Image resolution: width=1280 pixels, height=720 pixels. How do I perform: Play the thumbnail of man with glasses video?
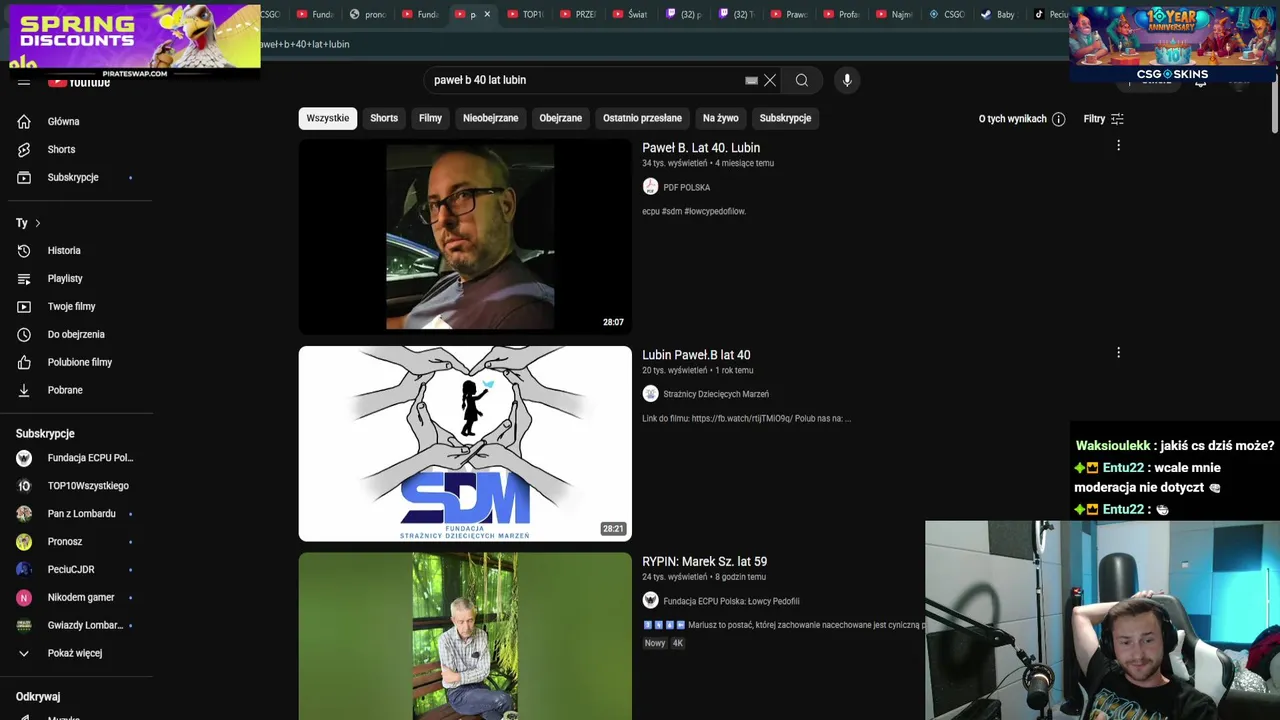(465, 236)
